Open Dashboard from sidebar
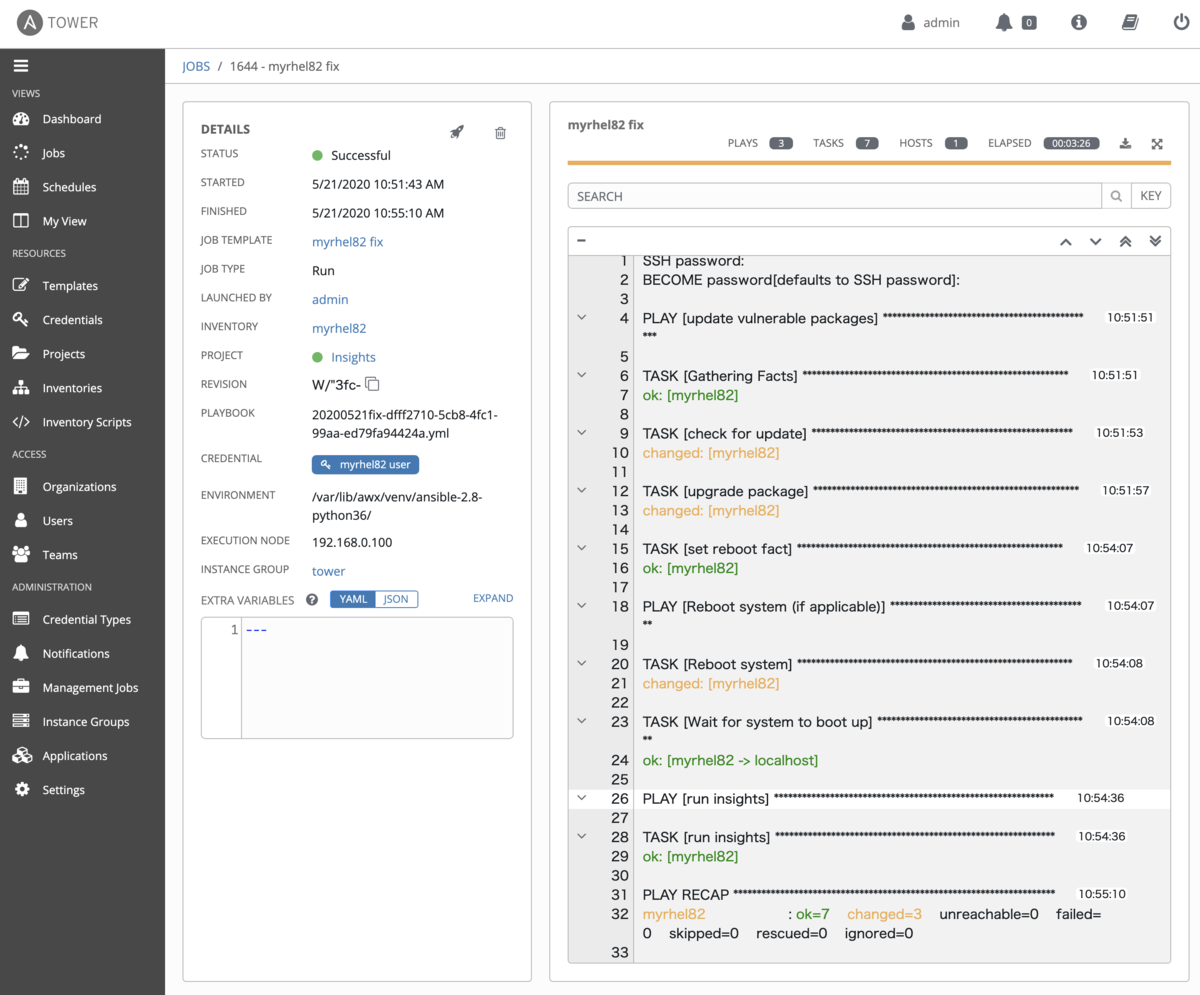Screen dimensions: 1200x995 [x=71, y=119]
